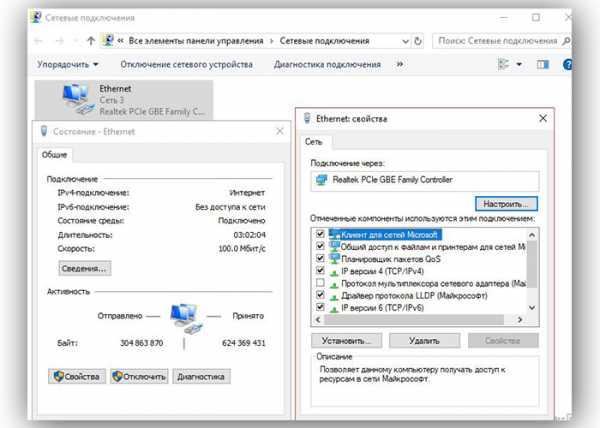
Task: Click Отключение сетевого устройства toolbar item
Action: coord(187,65)
